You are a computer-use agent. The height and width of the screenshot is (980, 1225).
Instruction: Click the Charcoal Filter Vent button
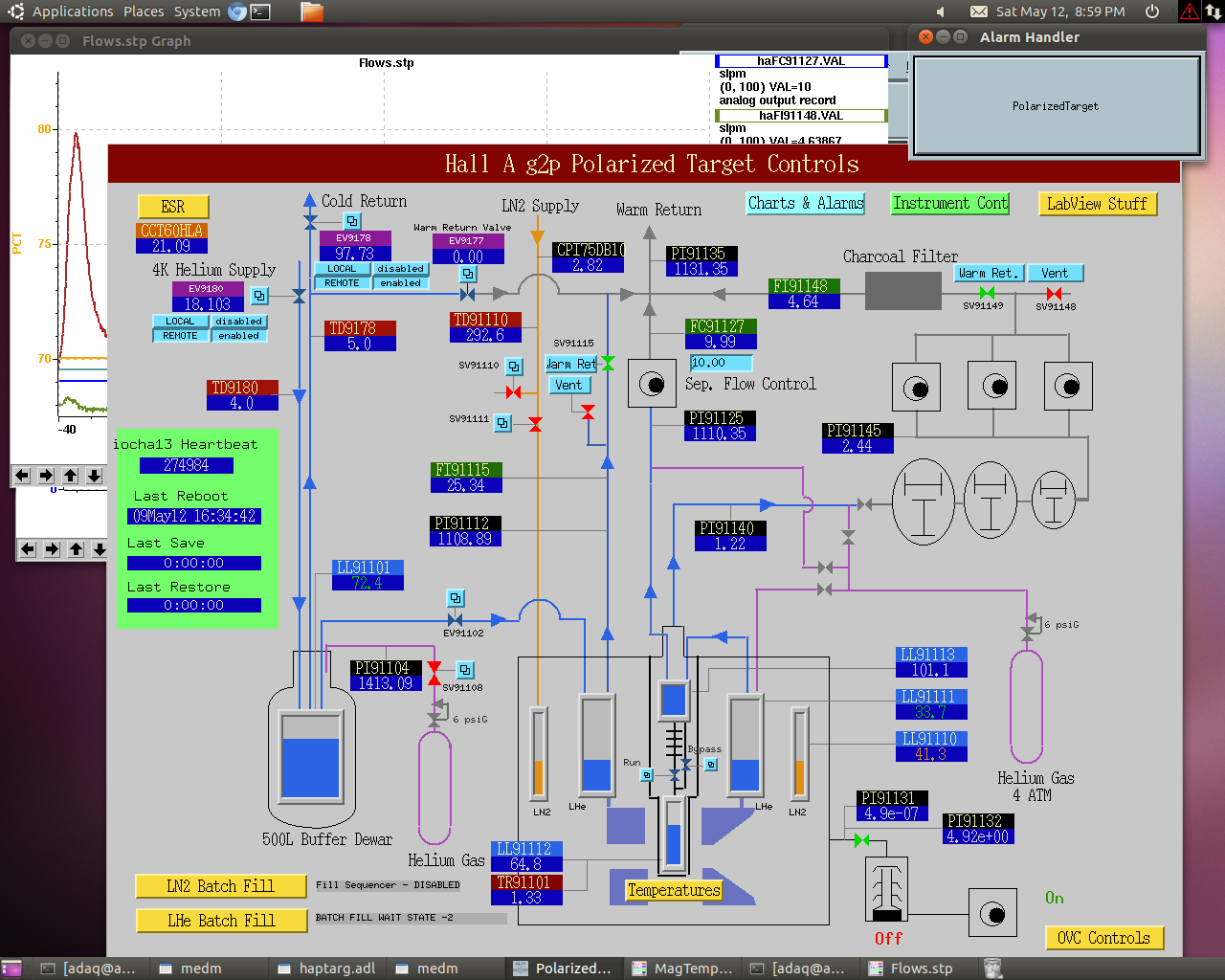click(x=1056, y=273)
